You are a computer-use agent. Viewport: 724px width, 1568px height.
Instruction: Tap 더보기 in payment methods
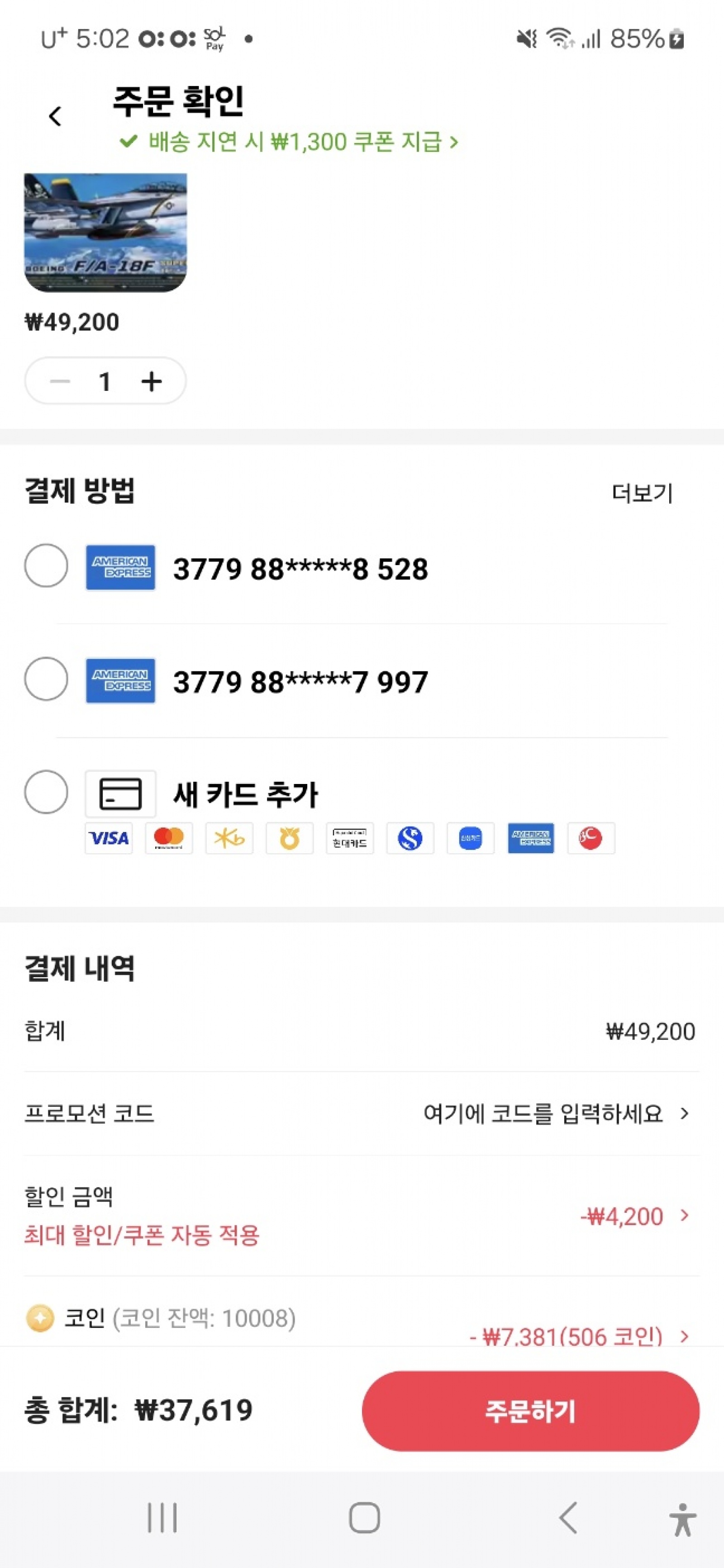pos(642,493)
